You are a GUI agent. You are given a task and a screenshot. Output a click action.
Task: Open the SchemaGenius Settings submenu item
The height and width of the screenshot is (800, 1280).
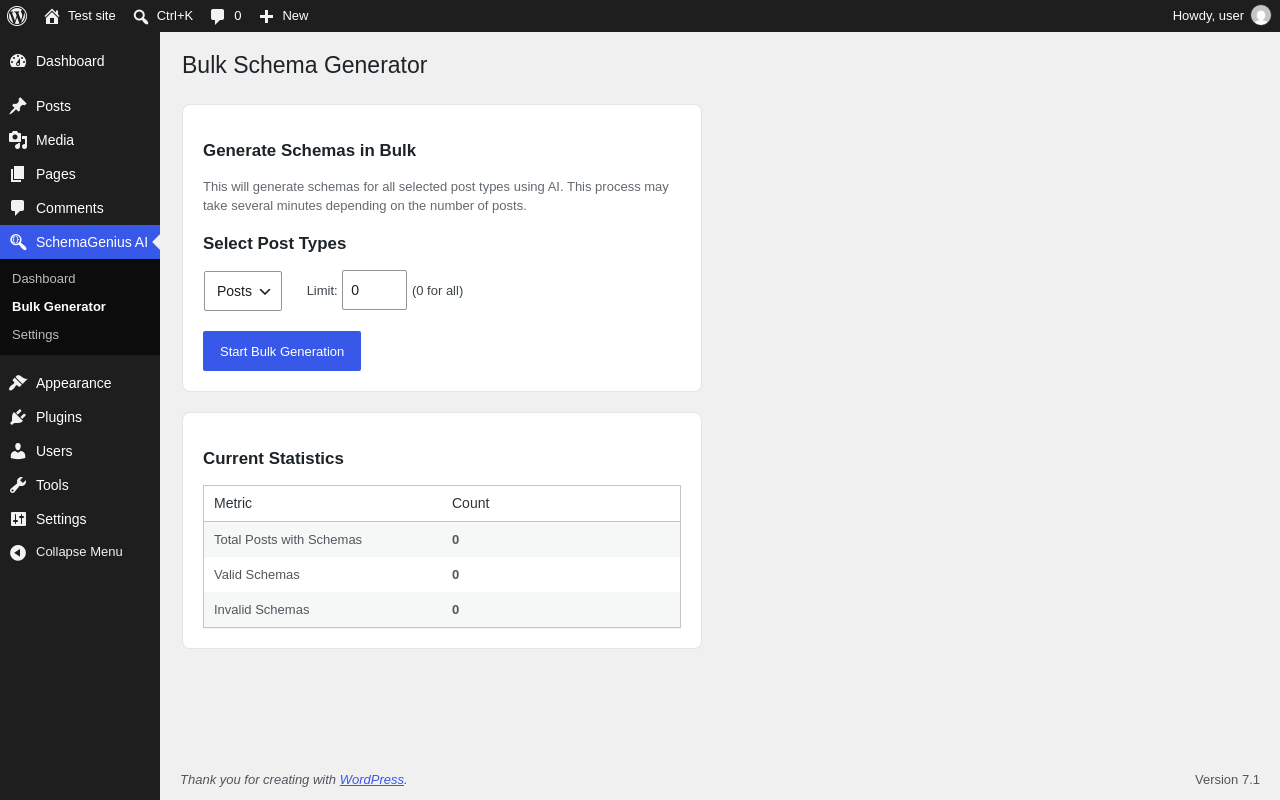click(x=35, y=335)
